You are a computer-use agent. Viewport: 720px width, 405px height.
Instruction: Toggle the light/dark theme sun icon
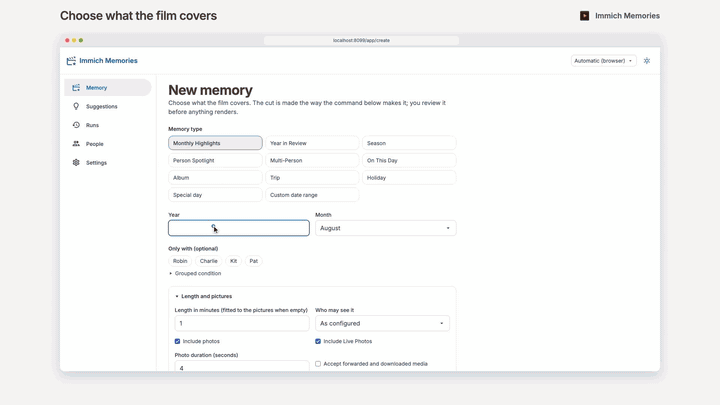click(647, 61)
